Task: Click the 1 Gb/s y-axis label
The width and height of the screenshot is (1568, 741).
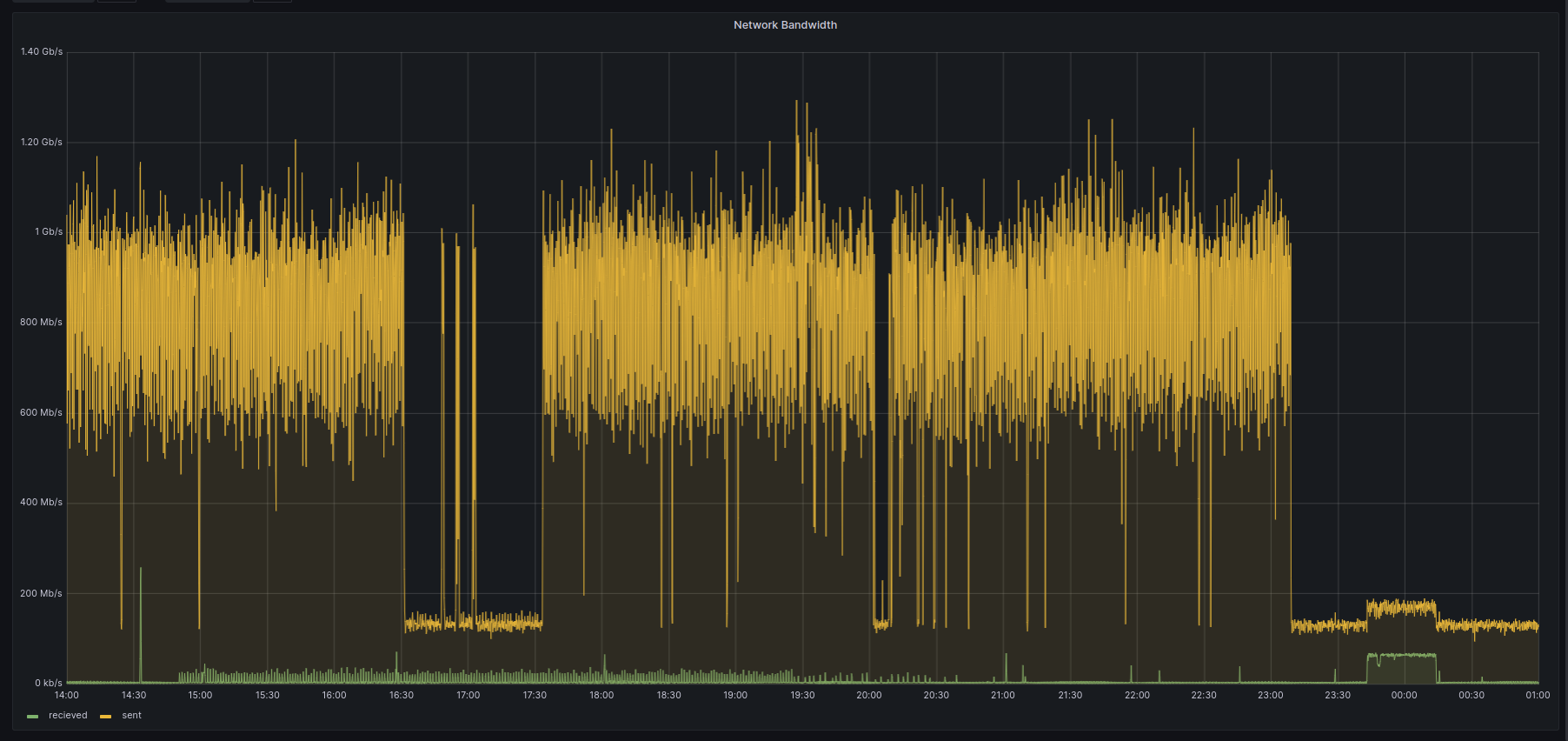Action: 49,232
